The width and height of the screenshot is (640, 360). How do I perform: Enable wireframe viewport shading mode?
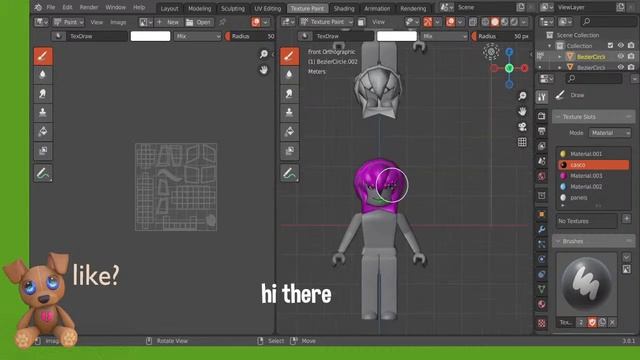coord(485,22)
